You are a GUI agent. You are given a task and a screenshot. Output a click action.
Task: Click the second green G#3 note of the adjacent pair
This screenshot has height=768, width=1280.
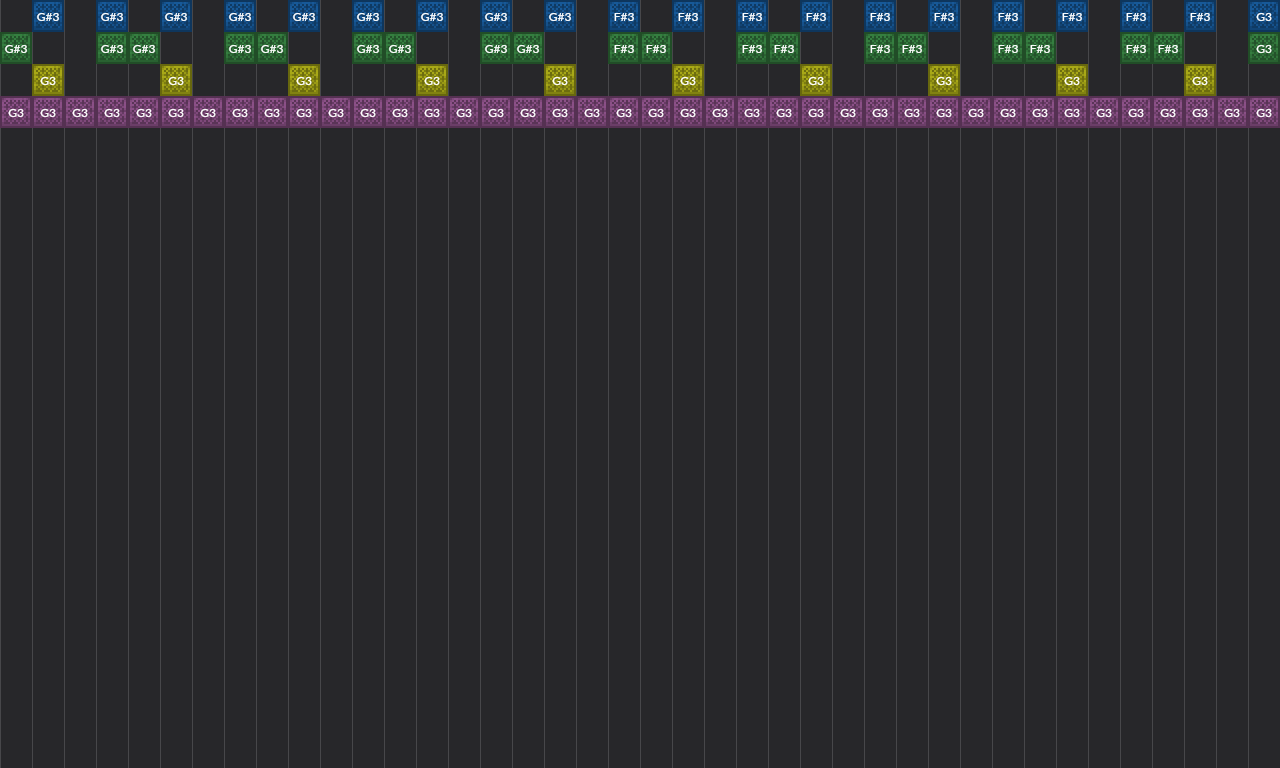(143, 48)
